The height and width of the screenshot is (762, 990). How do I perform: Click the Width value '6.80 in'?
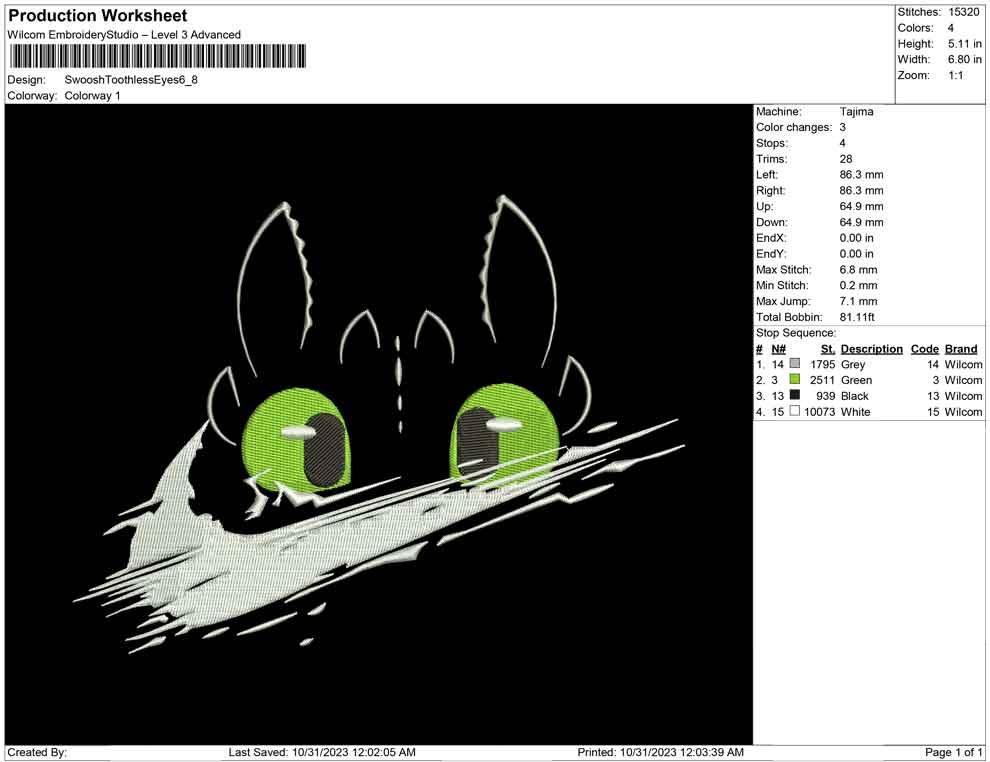pos(964,59)
